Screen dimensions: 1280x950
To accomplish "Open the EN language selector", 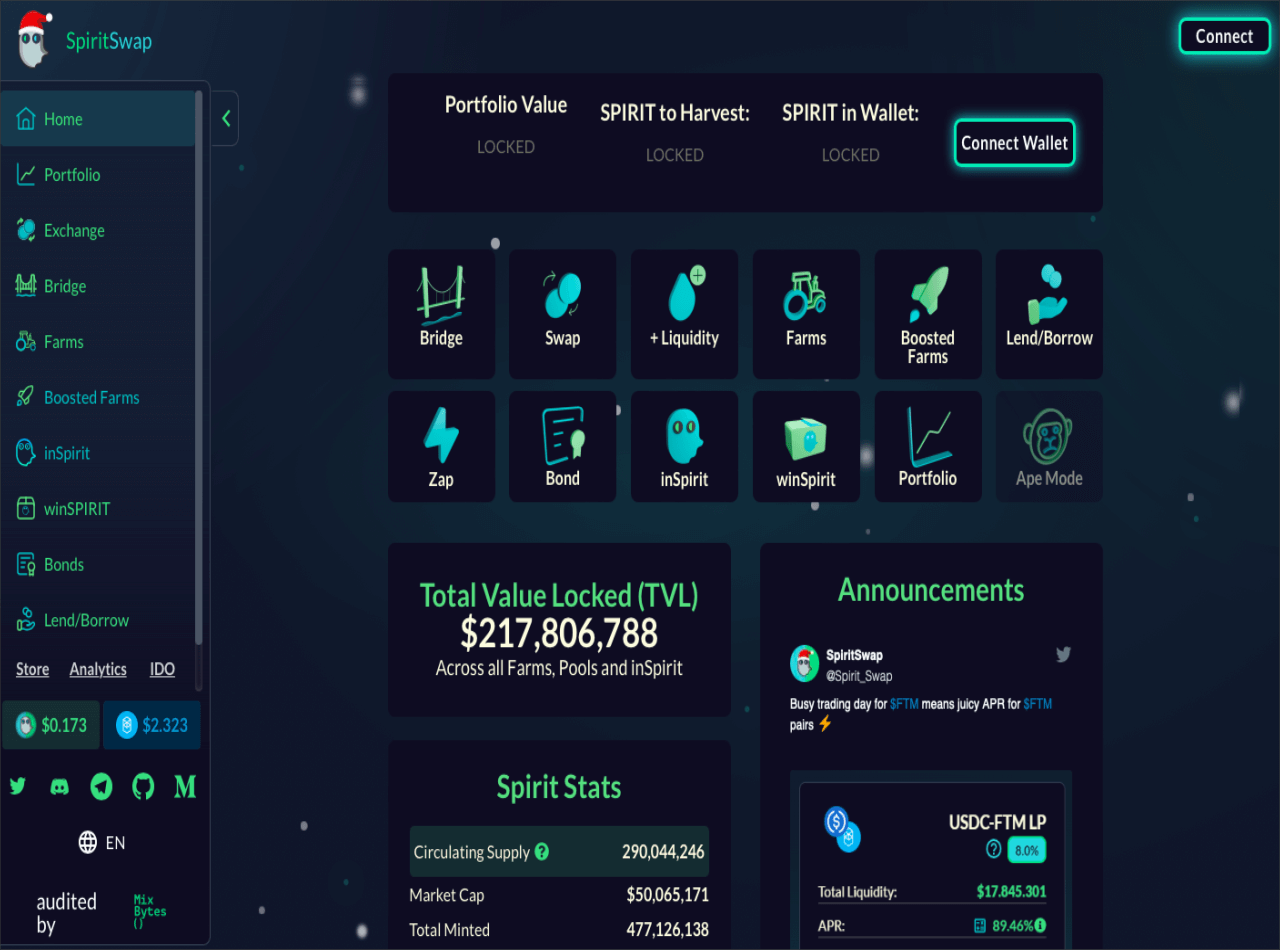I will click(x=102, y=843).
